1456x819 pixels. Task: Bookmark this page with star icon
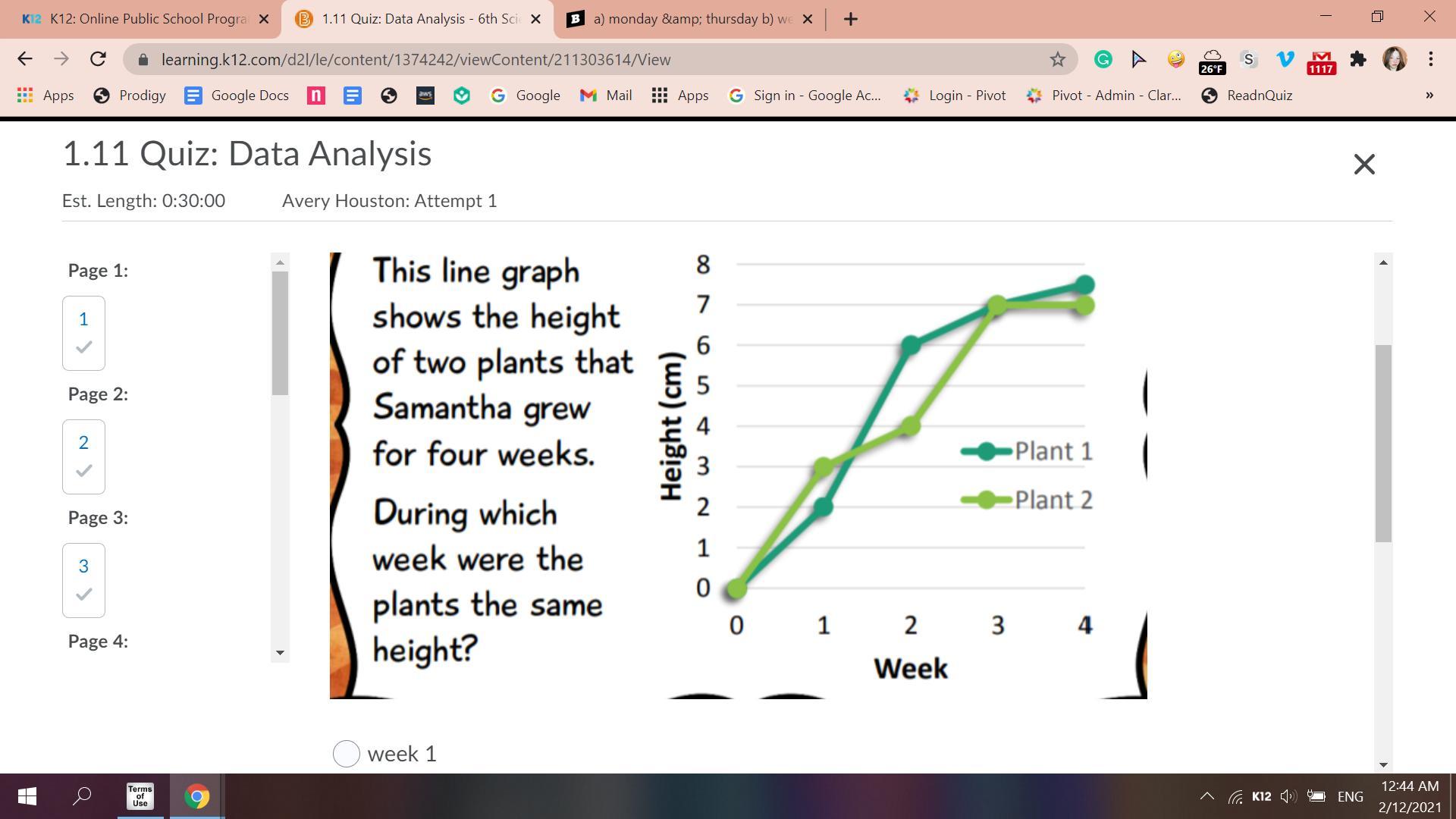point(1057,59)
